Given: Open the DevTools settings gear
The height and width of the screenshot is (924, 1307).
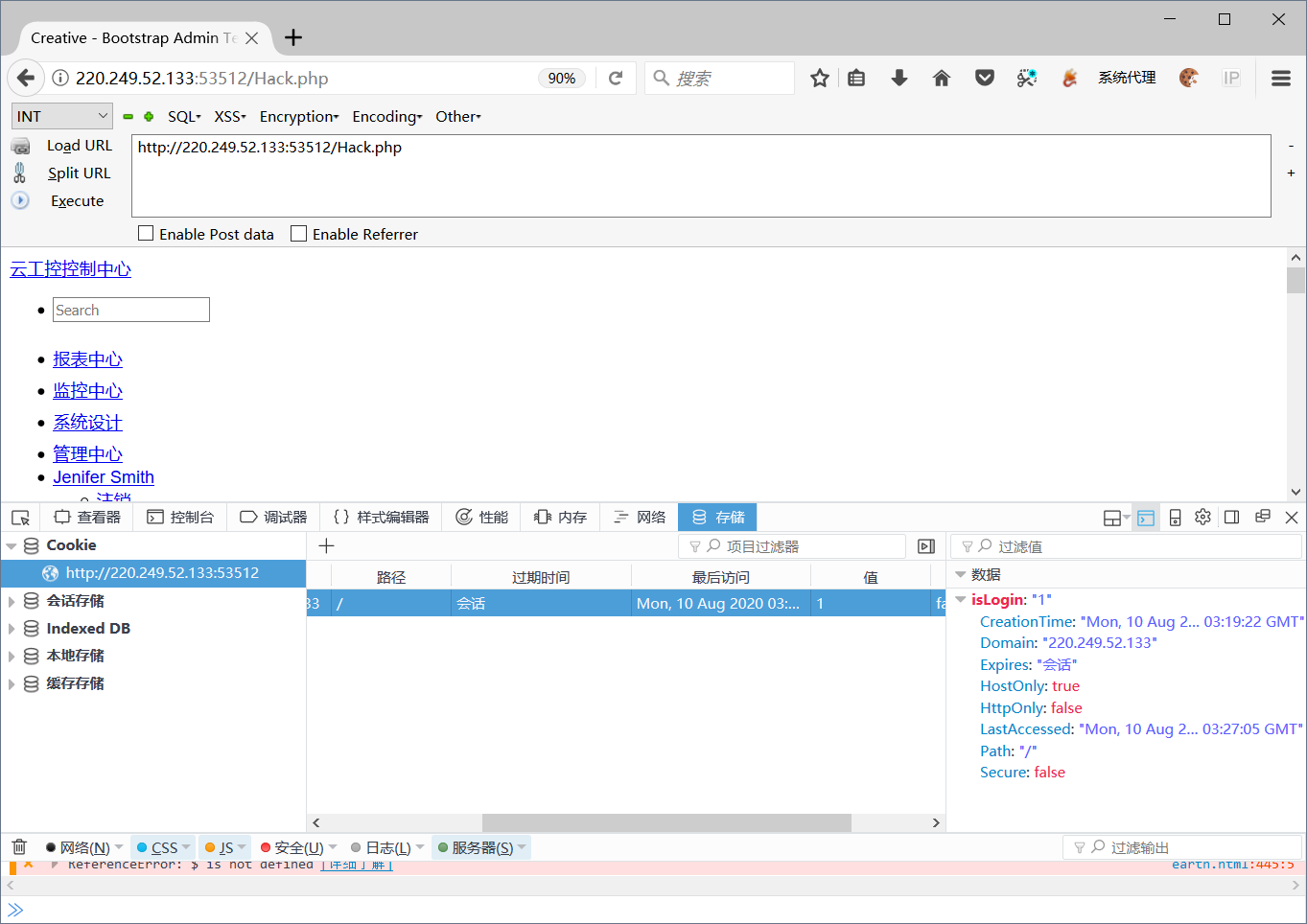Looking at the screenshot, I should tap(1202, 517).
